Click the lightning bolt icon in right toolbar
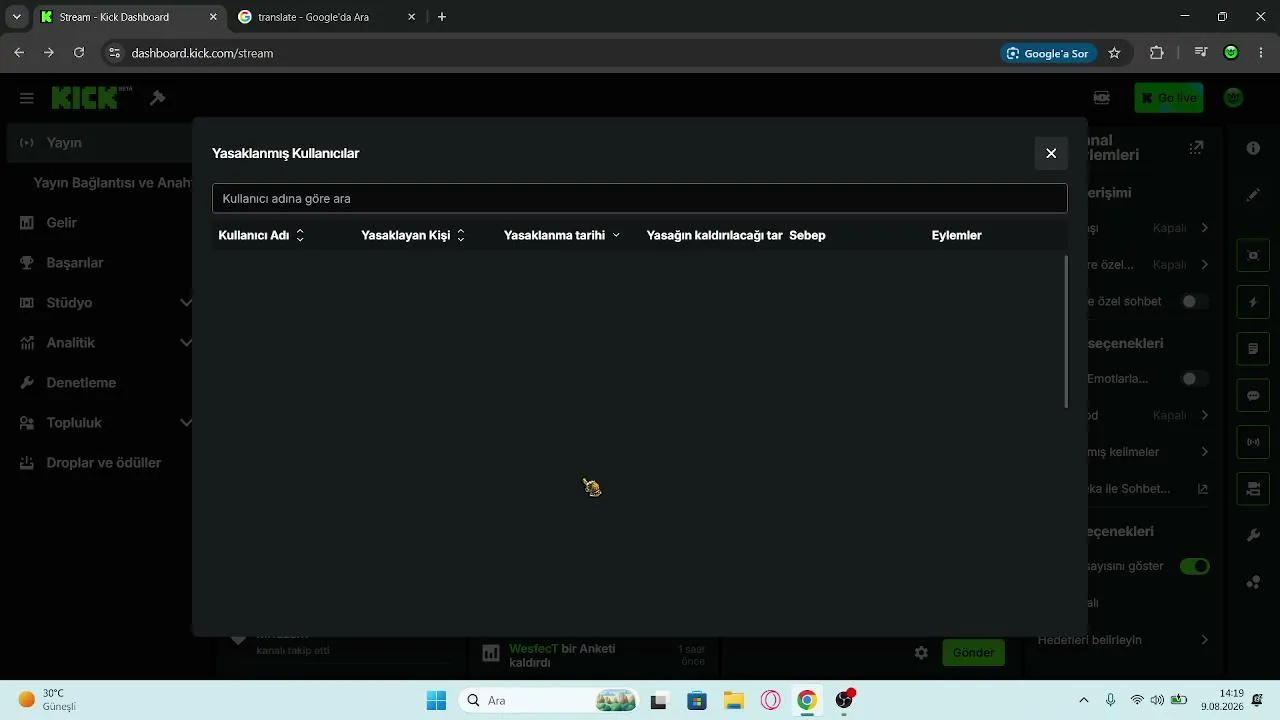Screen dimensions: 1280x720 1253,302
